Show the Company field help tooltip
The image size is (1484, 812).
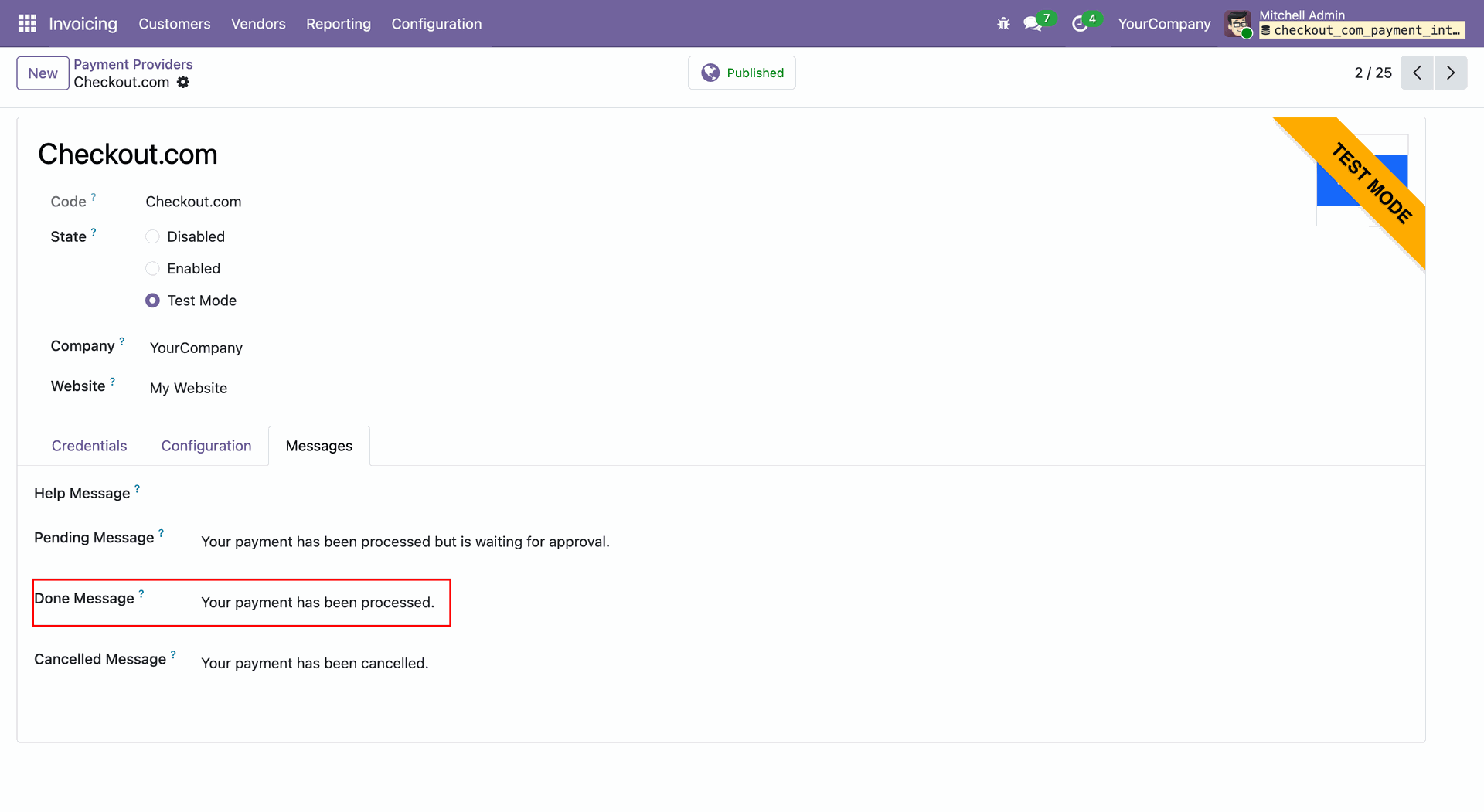(122, 341)
